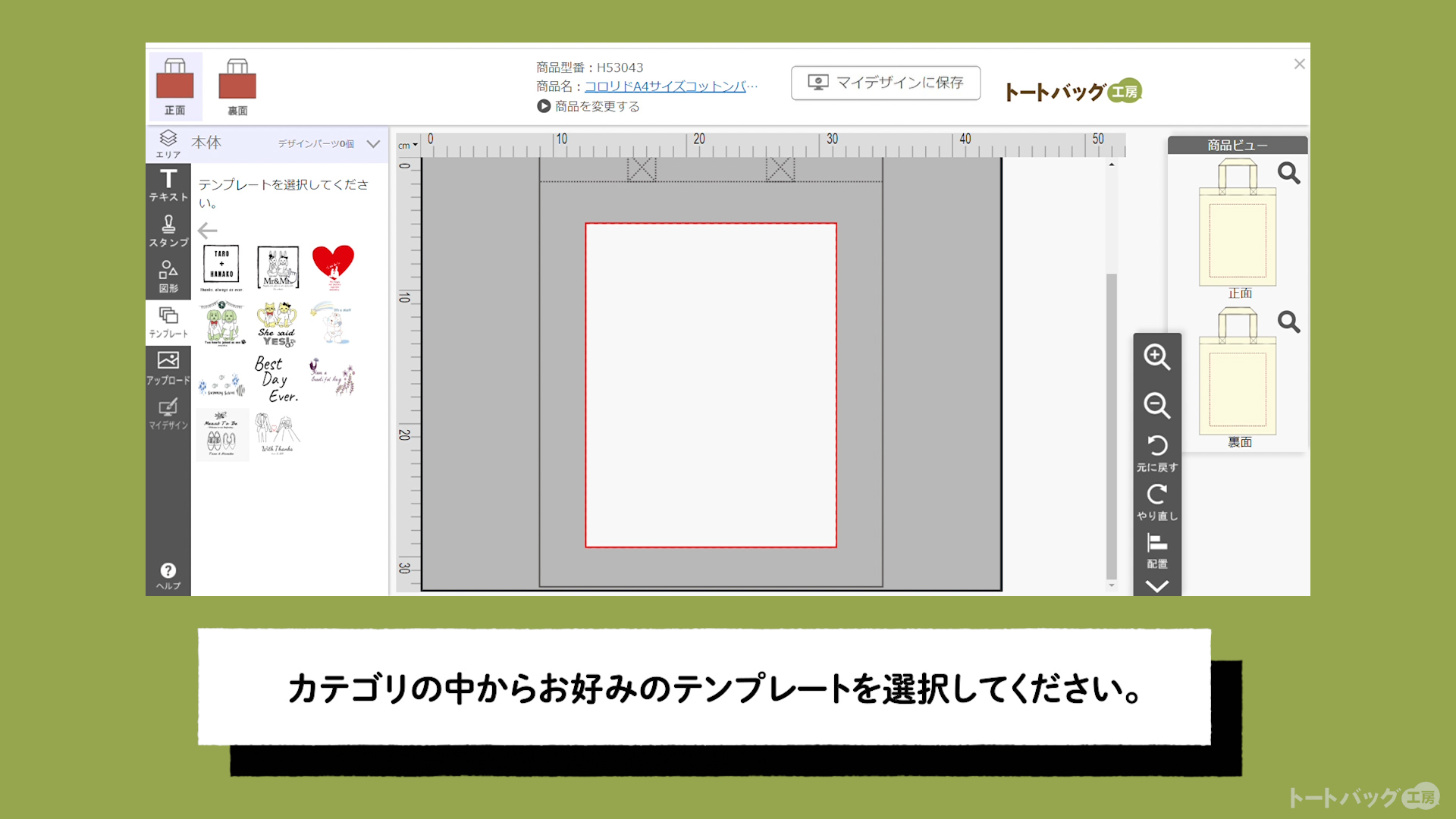Select the 裏面 bag preview thumbnail

(1238, 372)
